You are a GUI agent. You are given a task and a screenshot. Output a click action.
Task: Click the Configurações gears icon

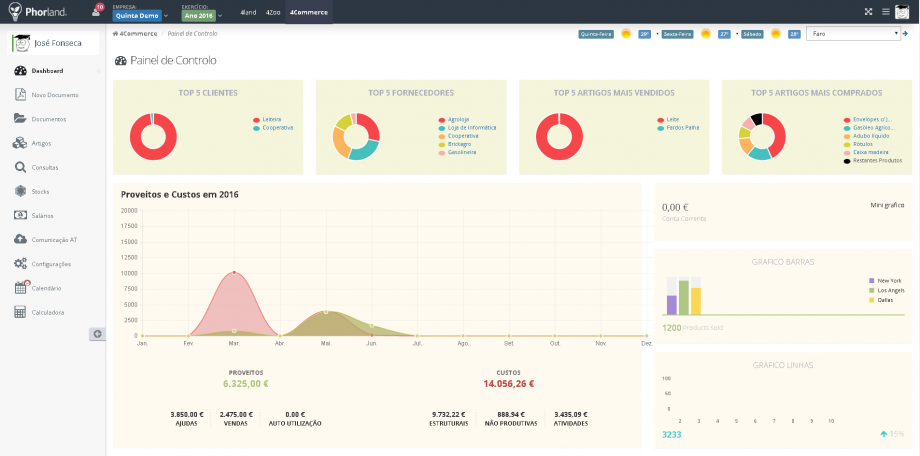point(21,264)
